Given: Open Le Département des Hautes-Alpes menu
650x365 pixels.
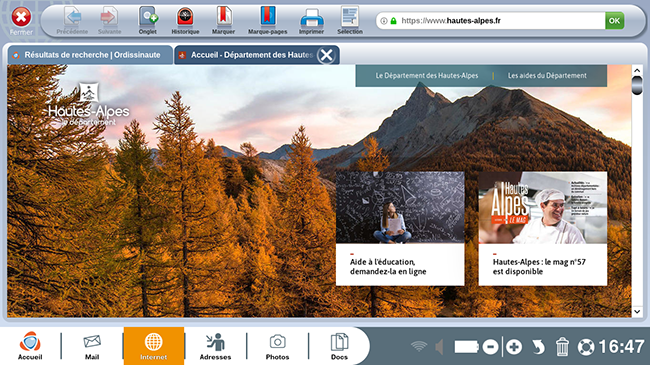Looking at the screenshot, I should tap(427, 75).
